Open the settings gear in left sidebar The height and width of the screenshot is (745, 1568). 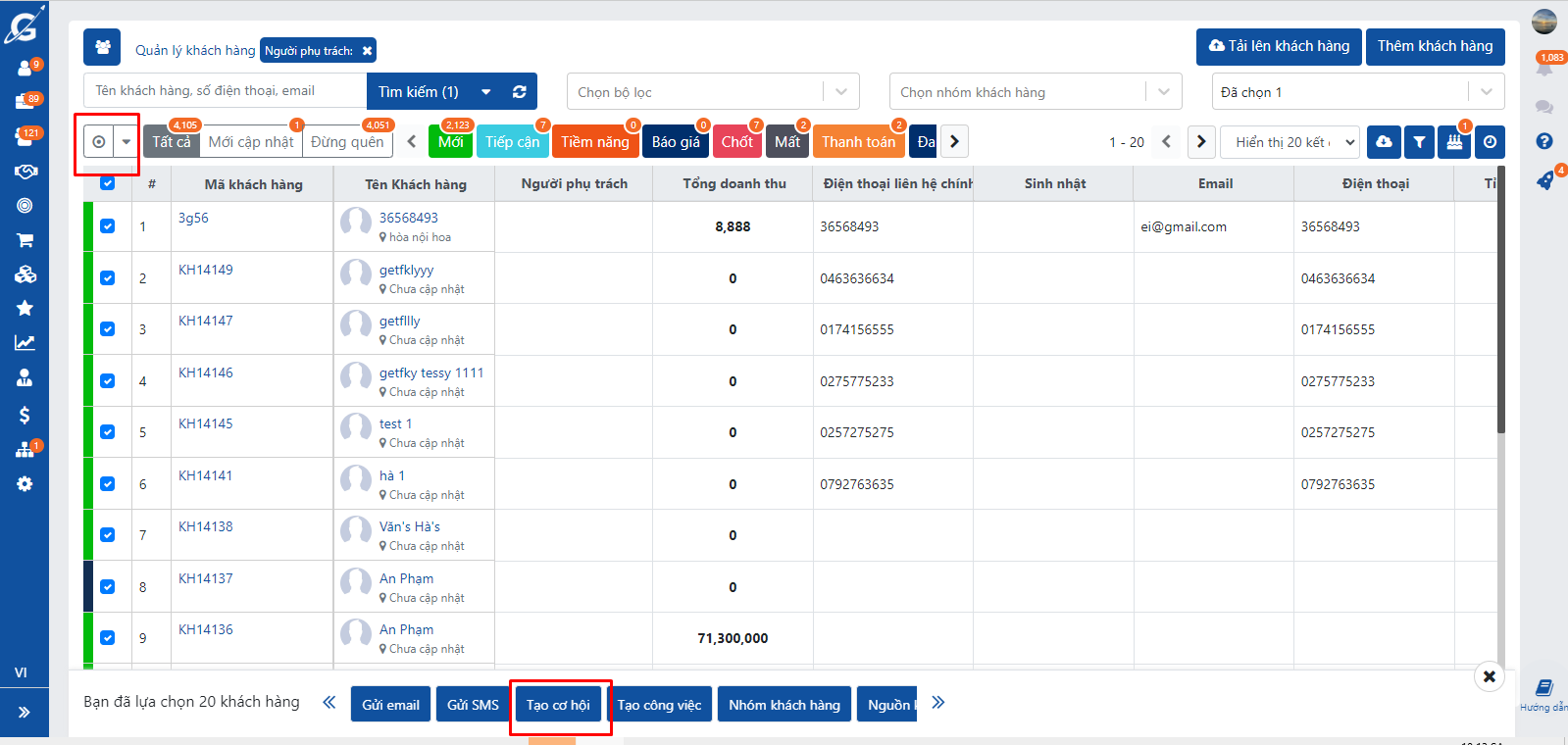tap(25, 484)
